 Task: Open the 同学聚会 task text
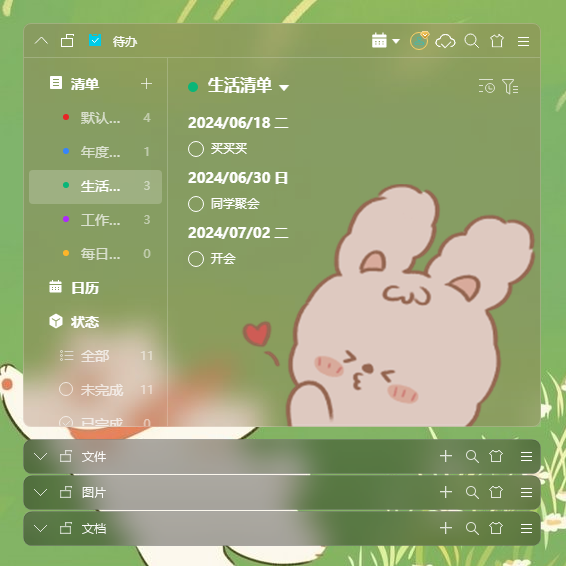coord(235,204)
